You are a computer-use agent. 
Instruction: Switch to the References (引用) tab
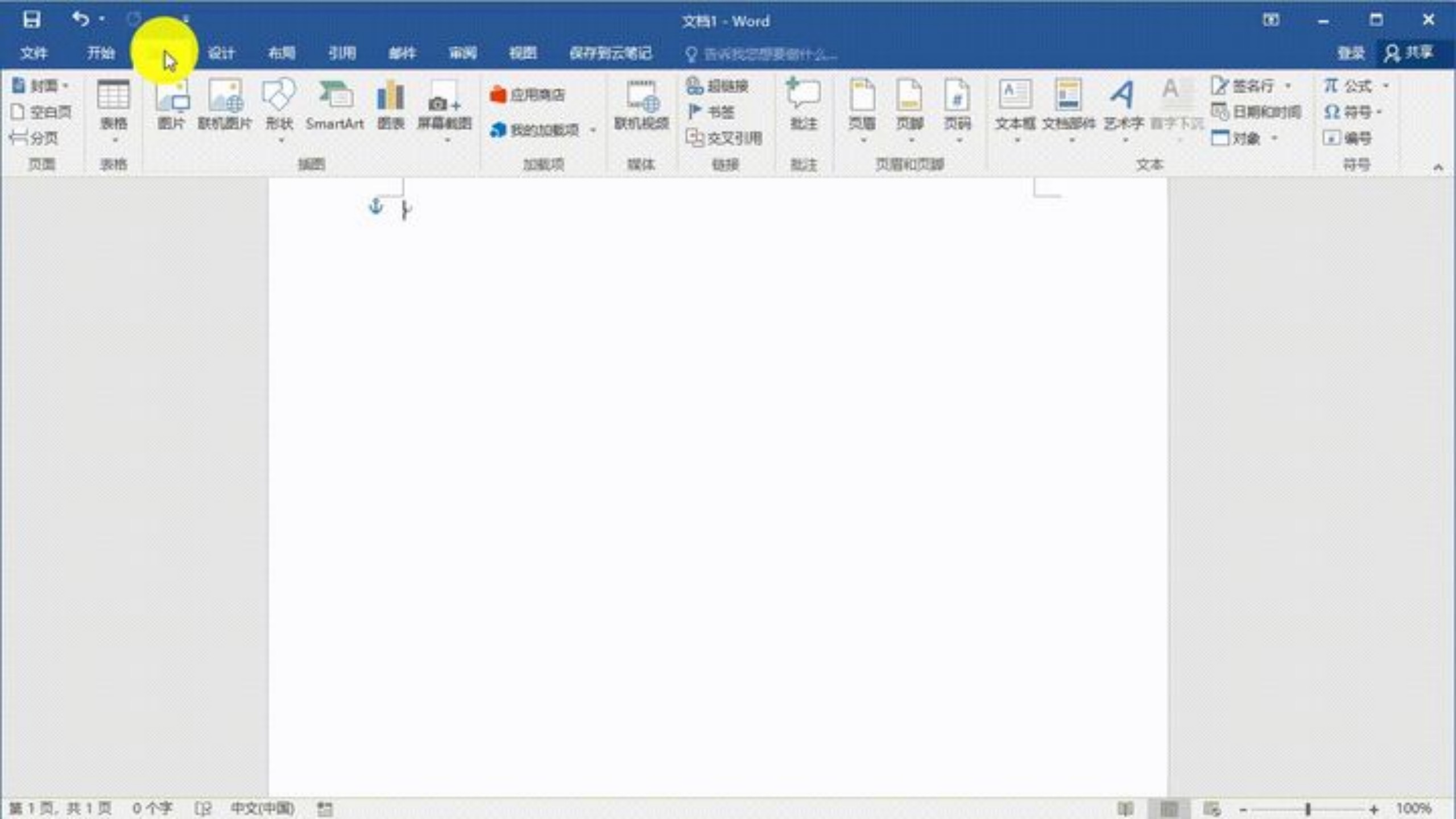coord(342,53)
